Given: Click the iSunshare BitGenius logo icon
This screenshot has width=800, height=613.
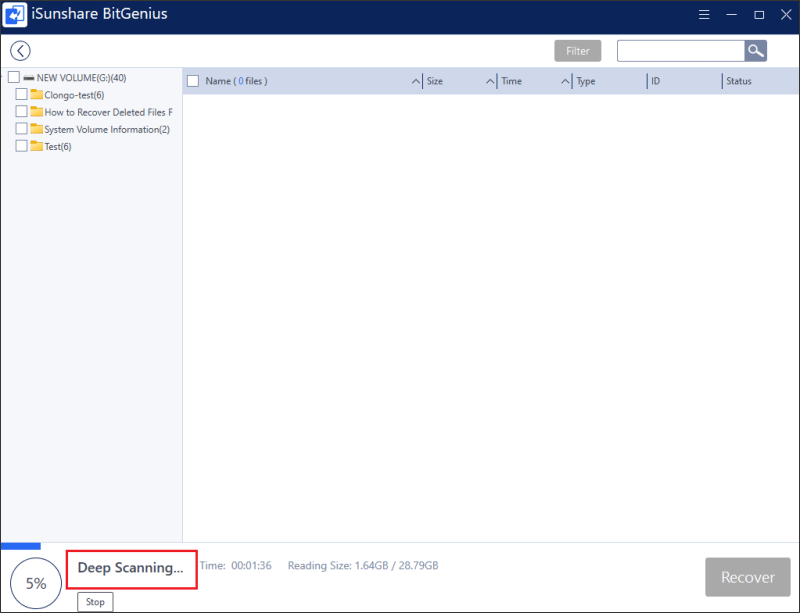Looking at the screenshot, I should (x=16, y=16).
